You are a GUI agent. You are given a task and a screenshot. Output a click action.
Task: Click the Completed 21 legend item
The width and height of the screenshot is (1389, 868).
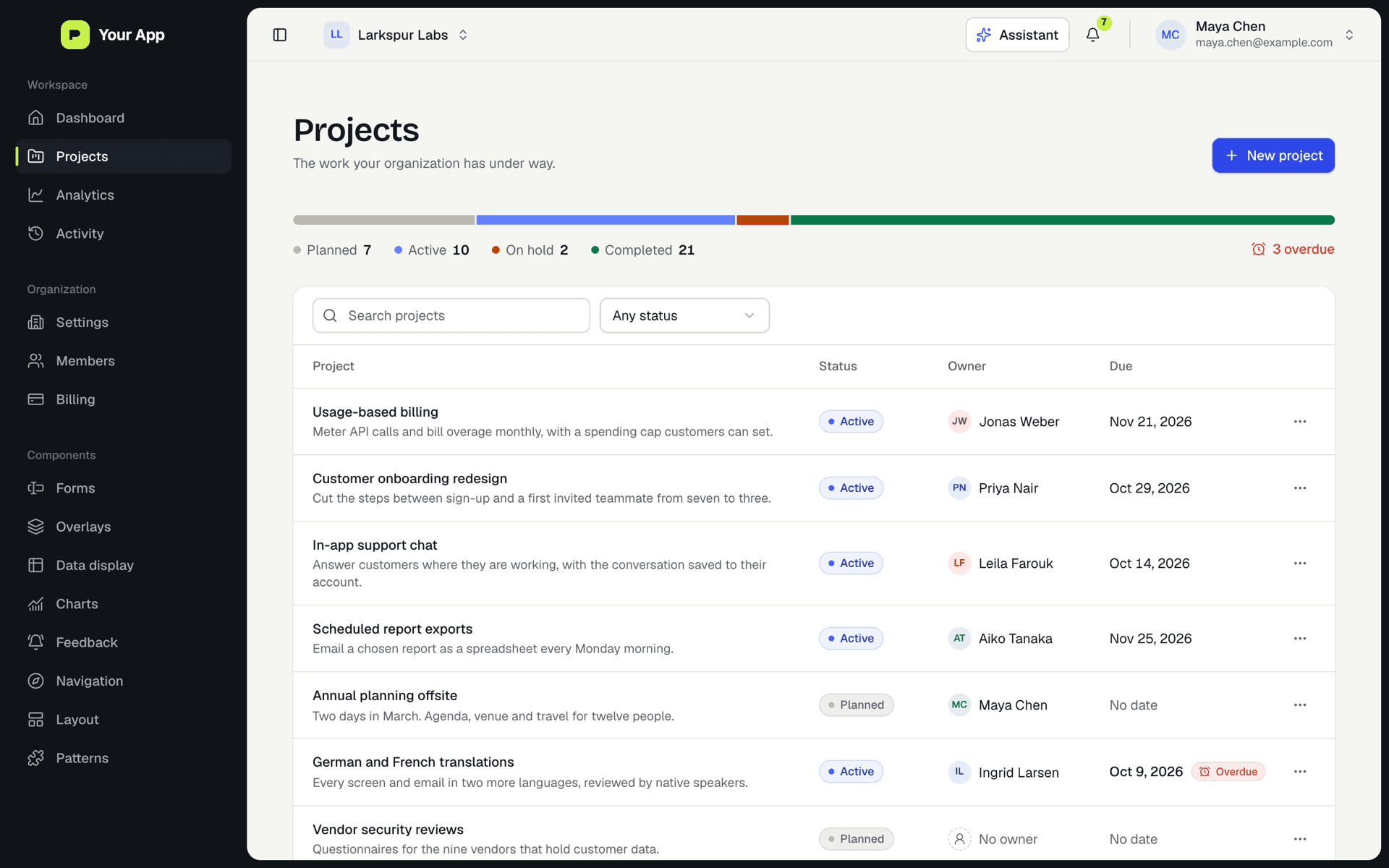coord(642,250)
